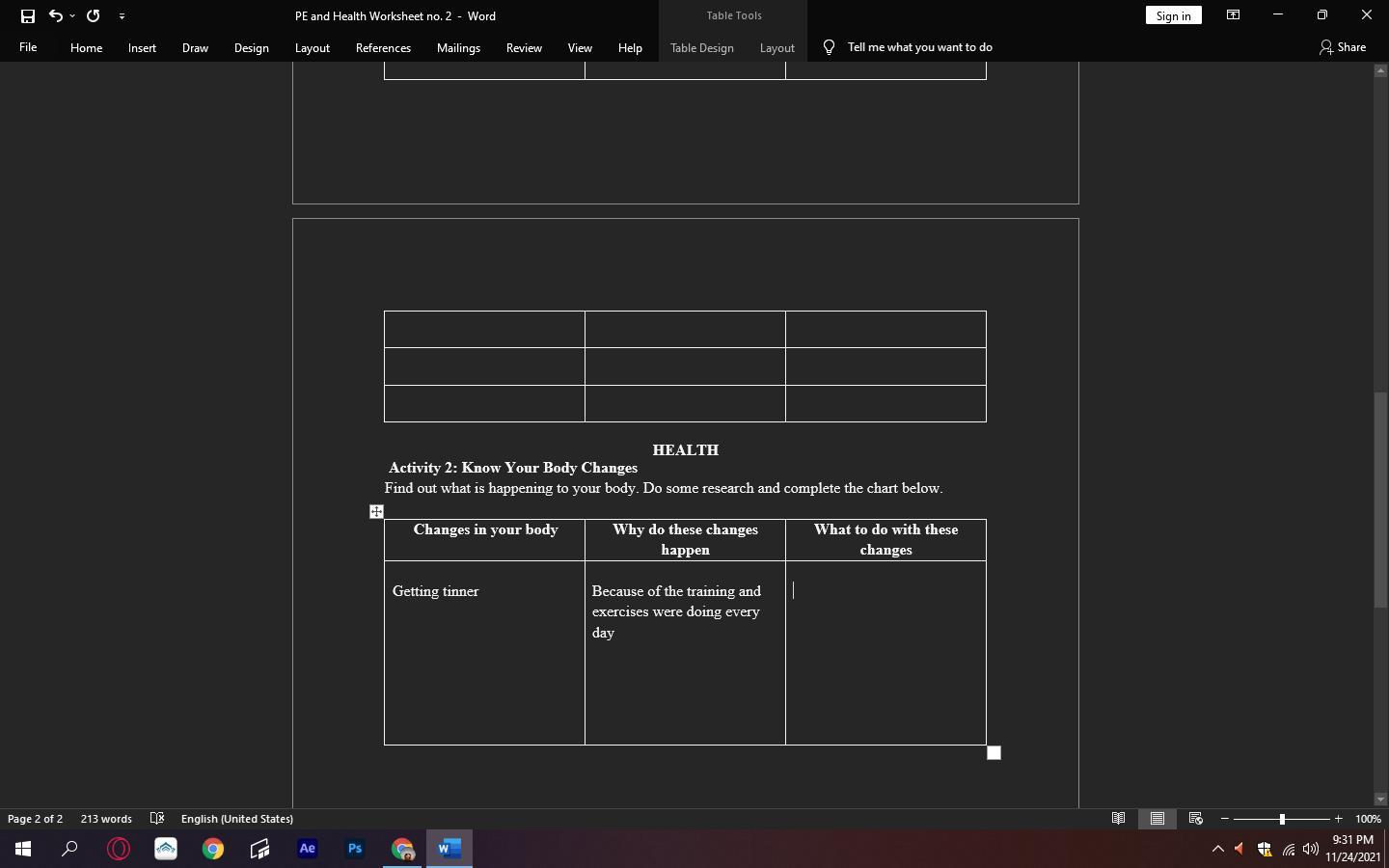
Task: Open the References tab
Action: [383, 47]
